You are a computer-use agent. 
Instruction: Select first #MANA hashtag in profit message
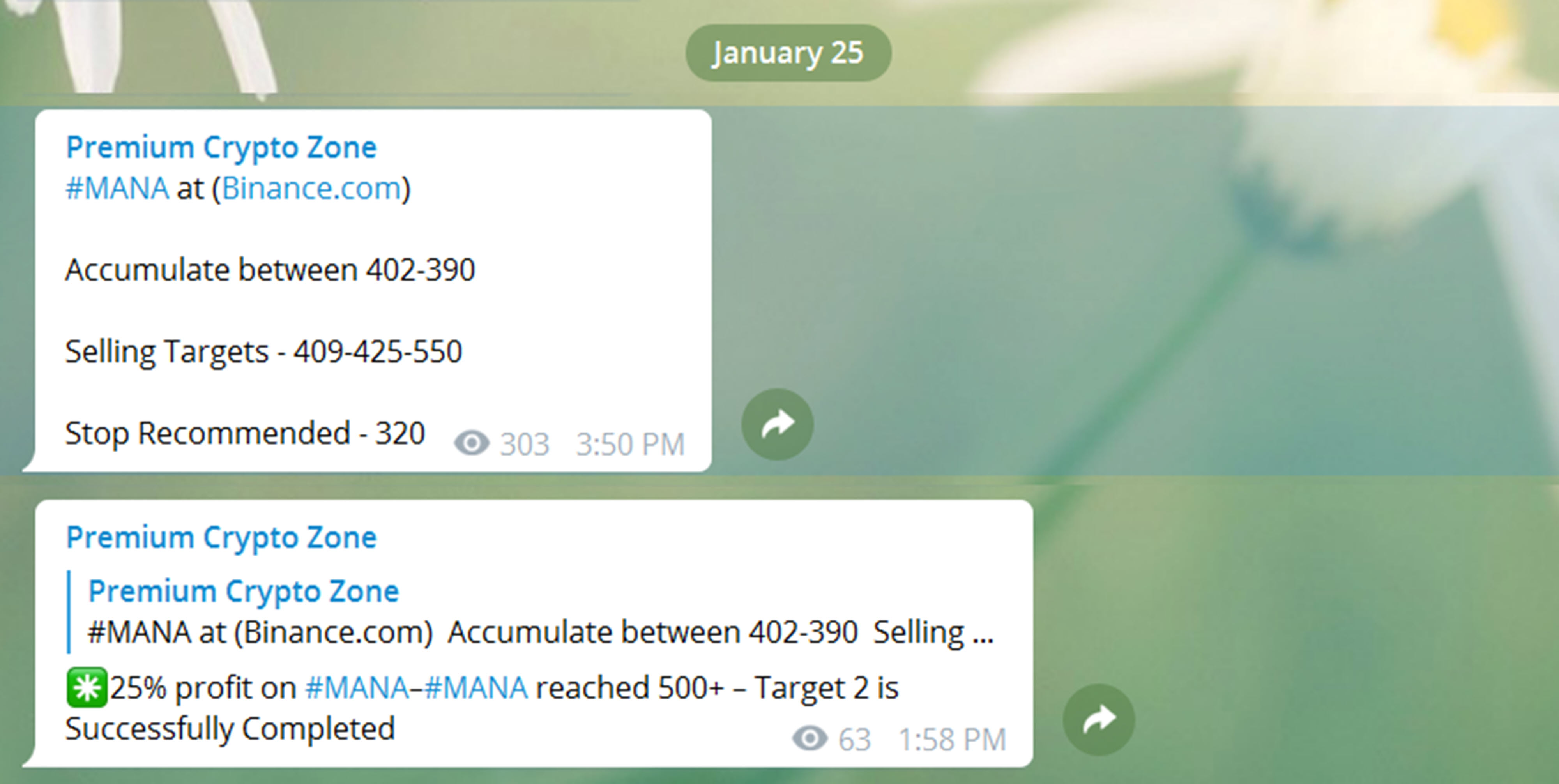tap(357, 688)
